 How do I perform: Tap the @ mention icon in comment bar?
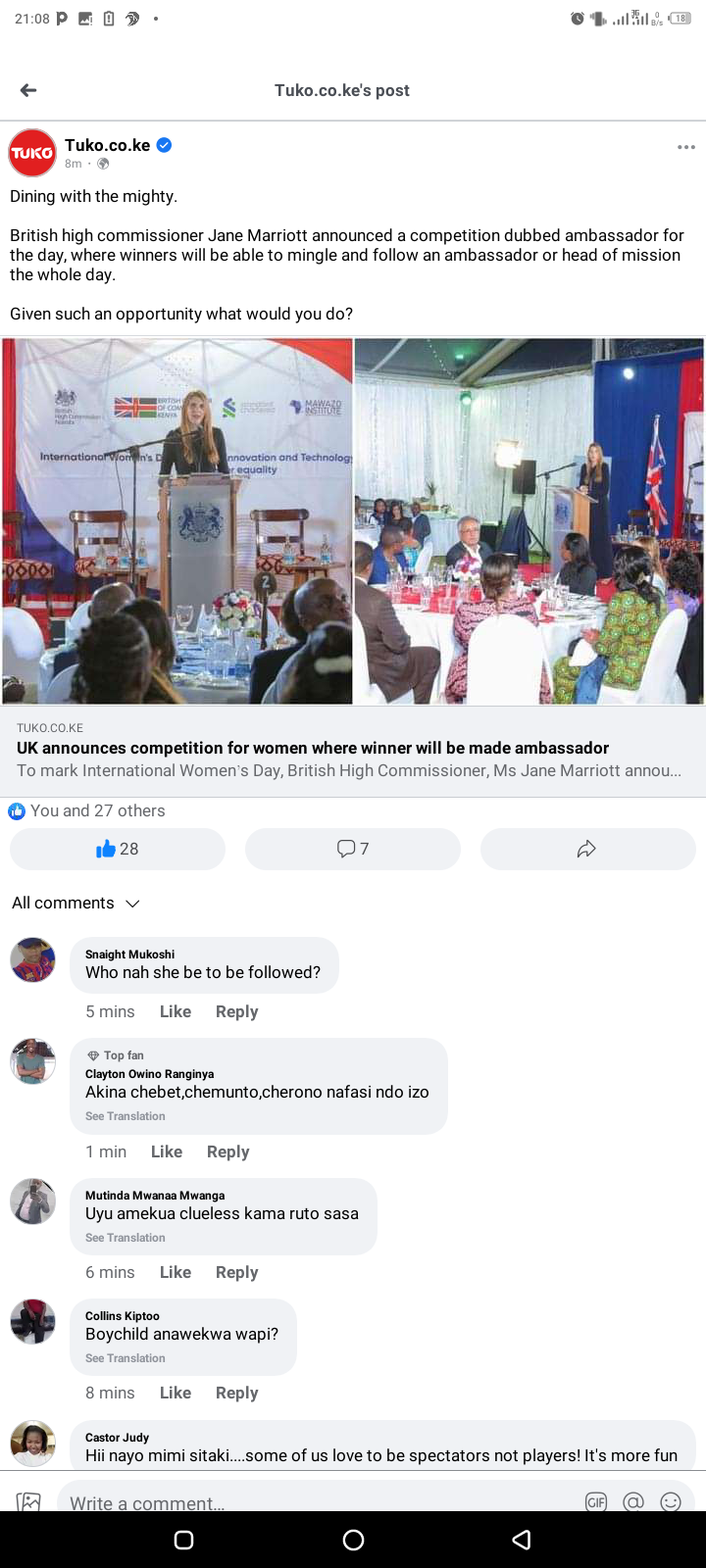[633, 1501]
